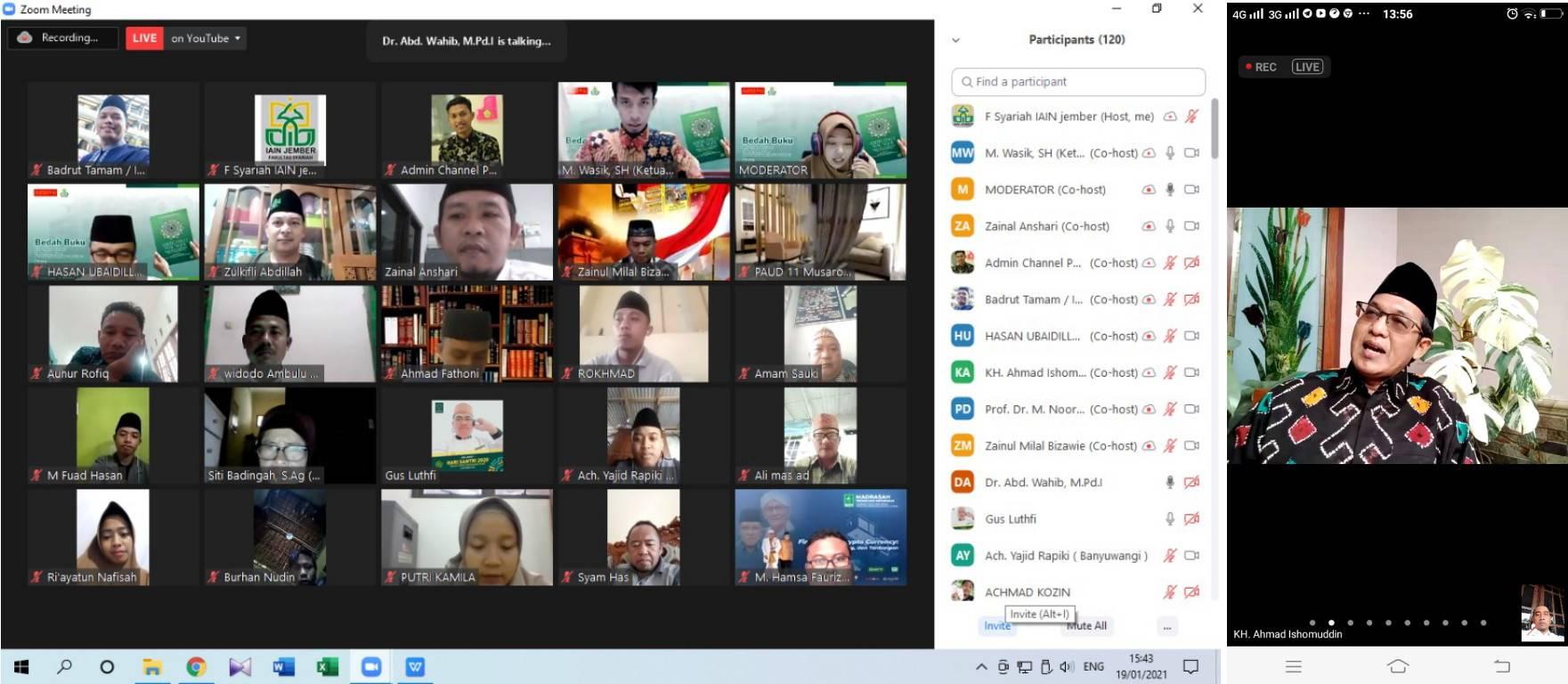Unmute ACHMAD KOZIN in the participants list
The image size is (1568, 684).
tap(1170, 592)
